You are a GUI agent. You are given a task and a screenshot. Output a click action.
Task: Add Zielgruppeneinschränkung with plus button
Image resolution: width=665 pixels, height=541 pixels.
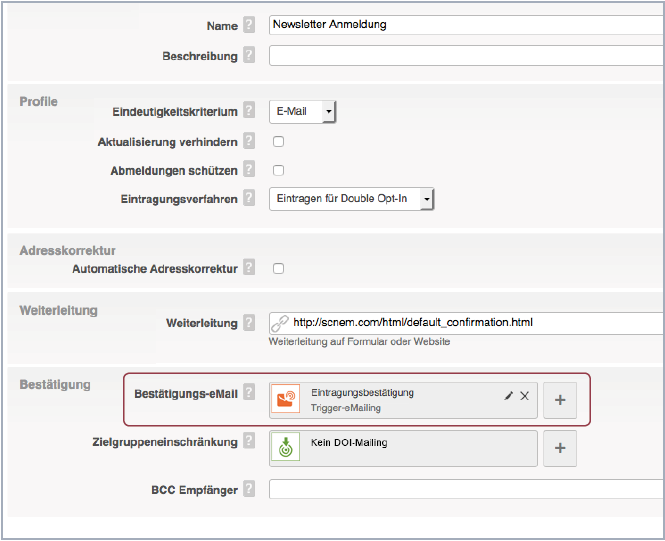click(560, 449)
